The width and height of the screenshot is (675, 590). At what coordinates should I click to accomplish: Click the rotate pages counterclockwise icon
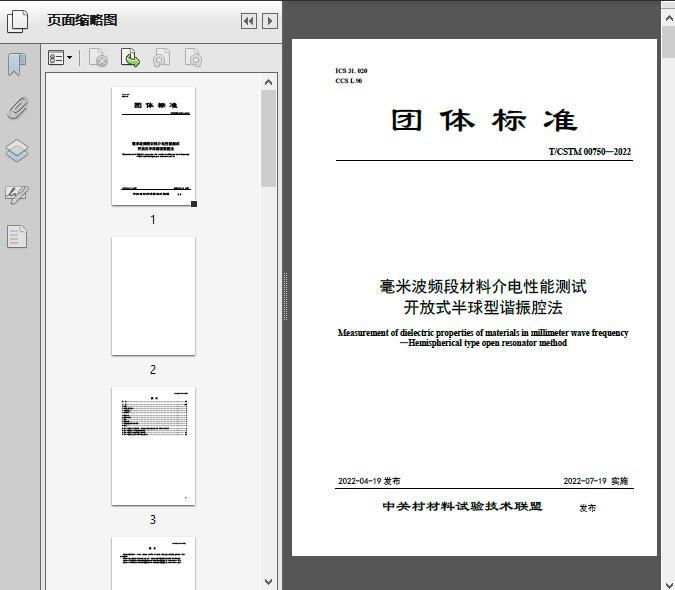click(x=161, y=58)
